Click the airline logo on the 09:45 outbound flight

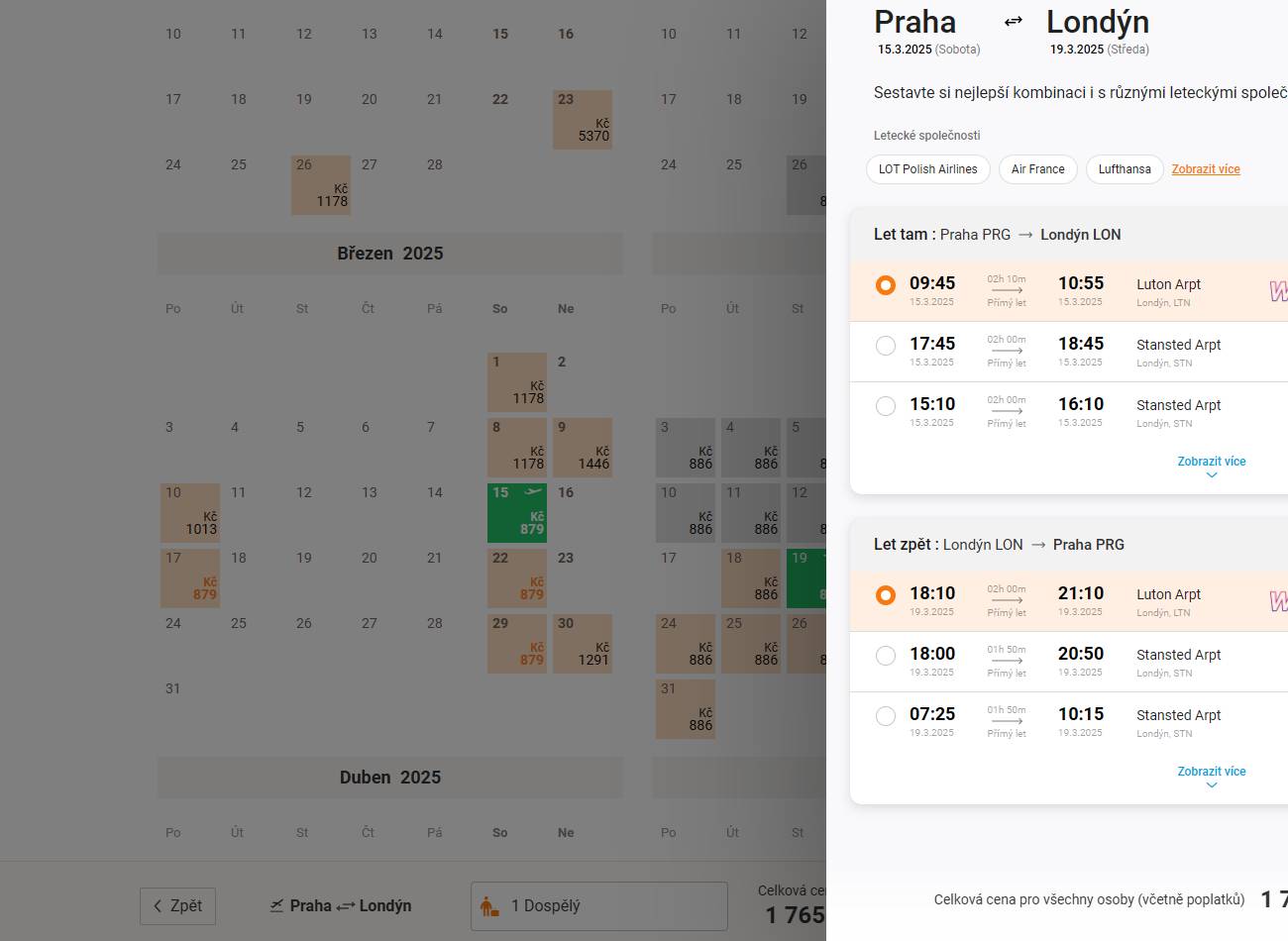click(x=1278, y=291)
